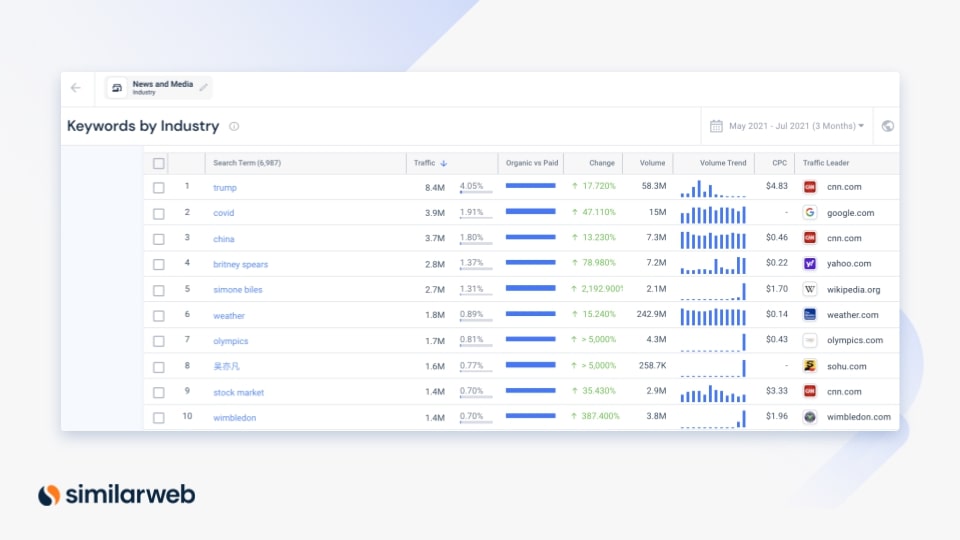Open the covid keyword link

[223, 213]
